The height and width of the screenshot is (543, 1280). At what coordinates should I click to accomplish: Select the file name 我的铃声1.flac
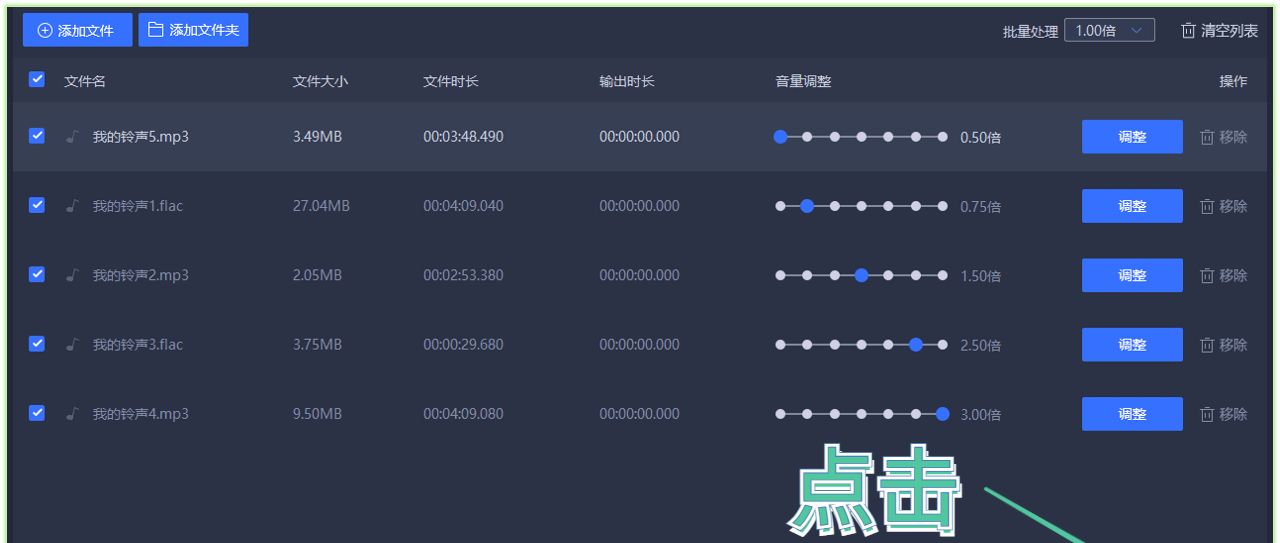pos(138,206)
